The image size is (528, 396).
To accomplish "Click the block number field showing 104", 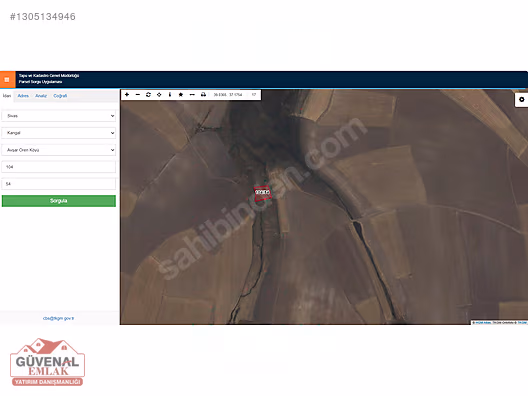I will 59,167.
